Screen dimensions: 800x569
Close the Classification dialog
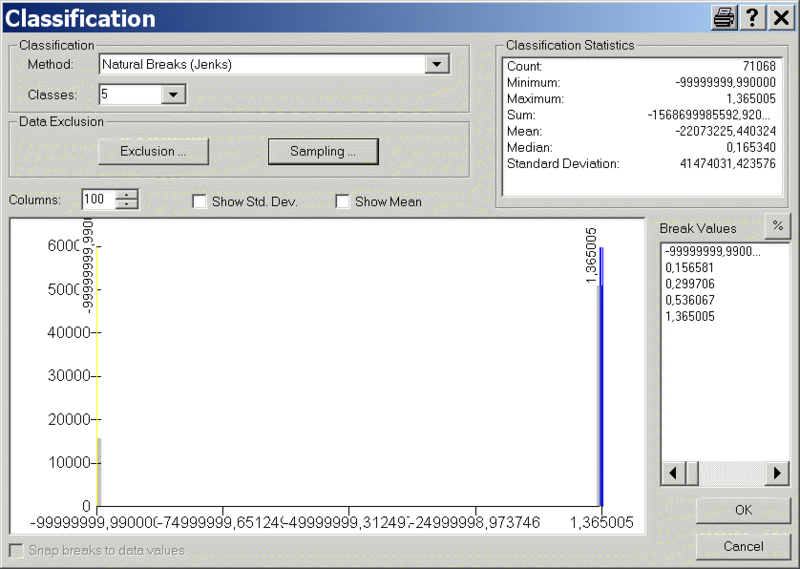tap(781, 18)
